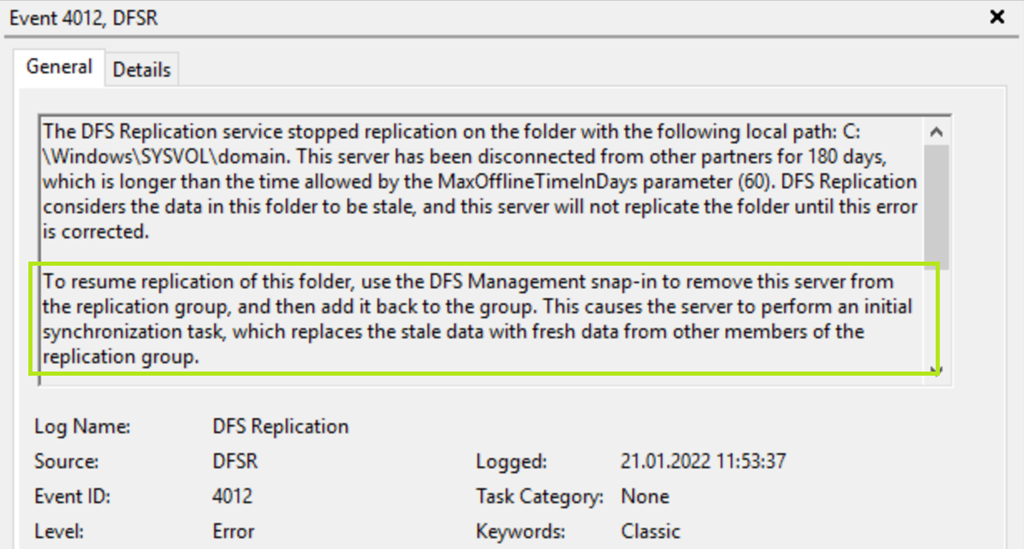Select the General tab
The width and height of the screenshot is (1024, 549).
(59, 68)
